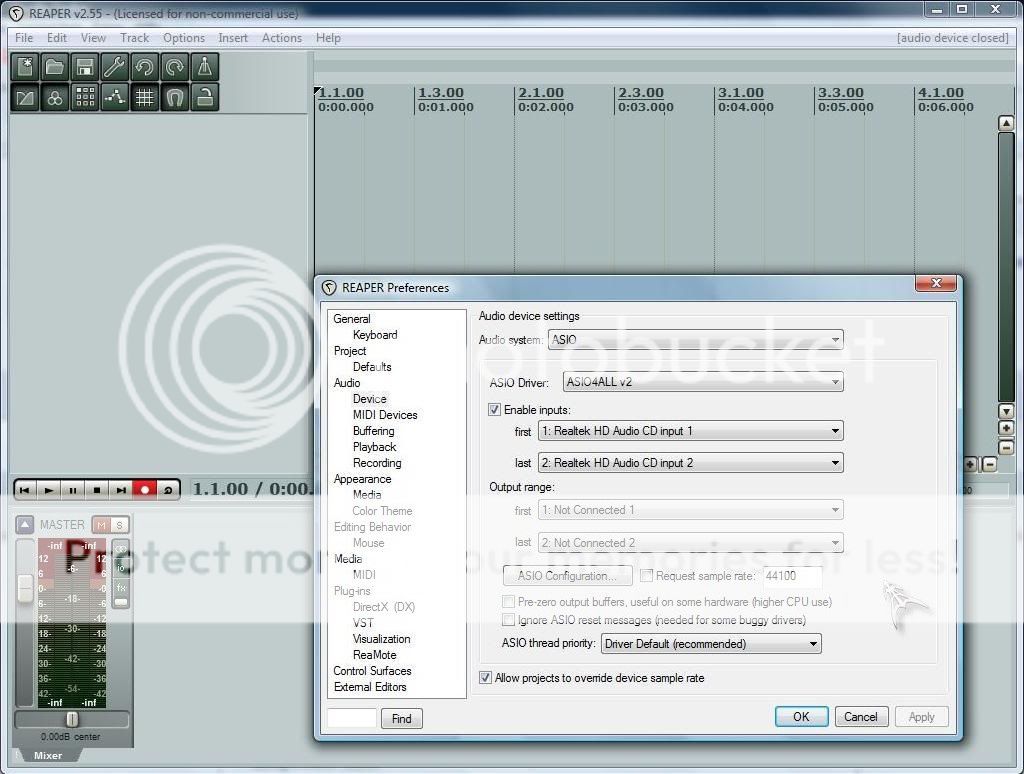
Task: Select Control Surfaces in preferences tree
Action: coord(372,671)
